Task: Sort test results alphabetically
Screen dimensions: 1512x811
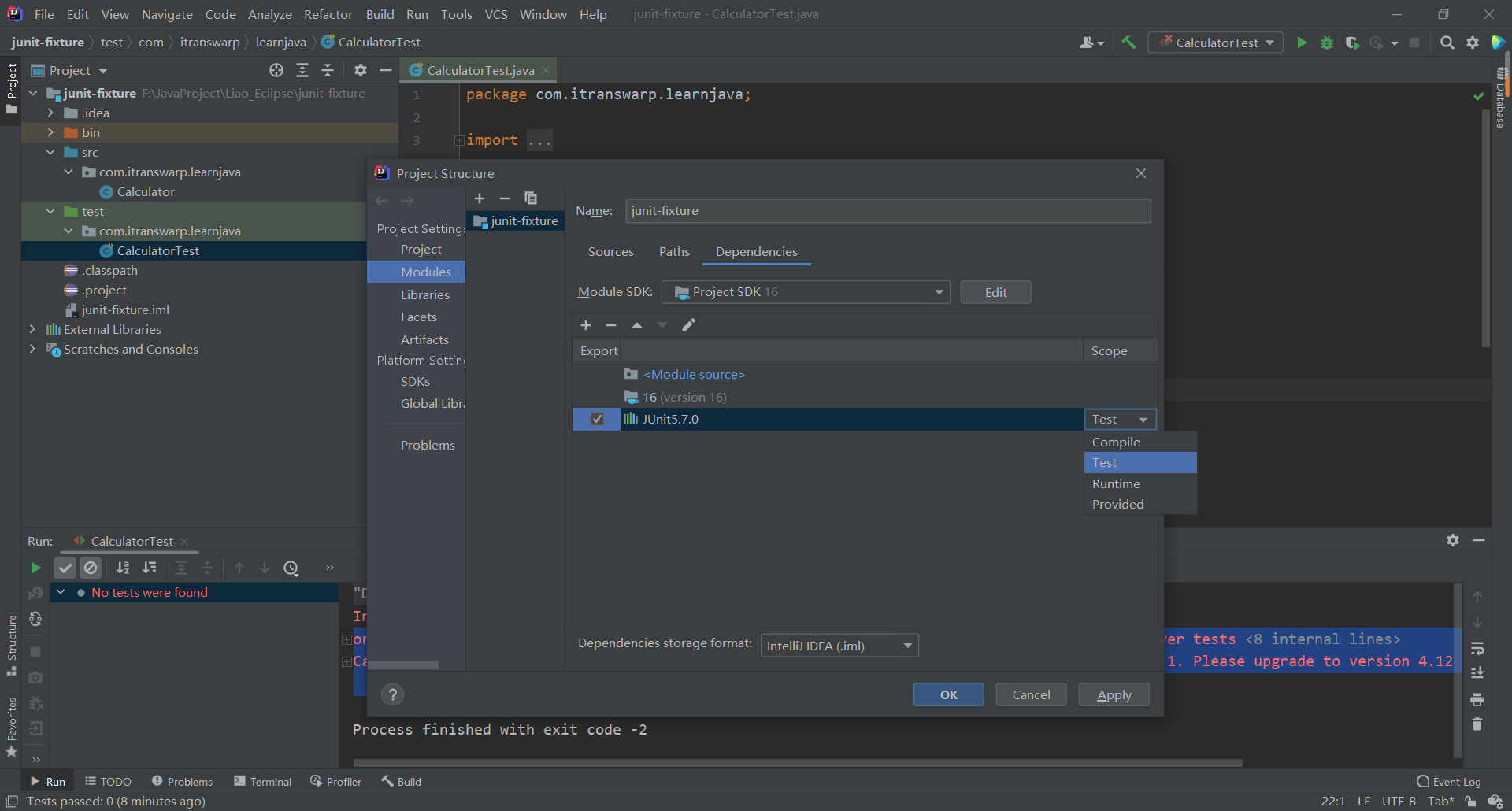Action: 123,568
